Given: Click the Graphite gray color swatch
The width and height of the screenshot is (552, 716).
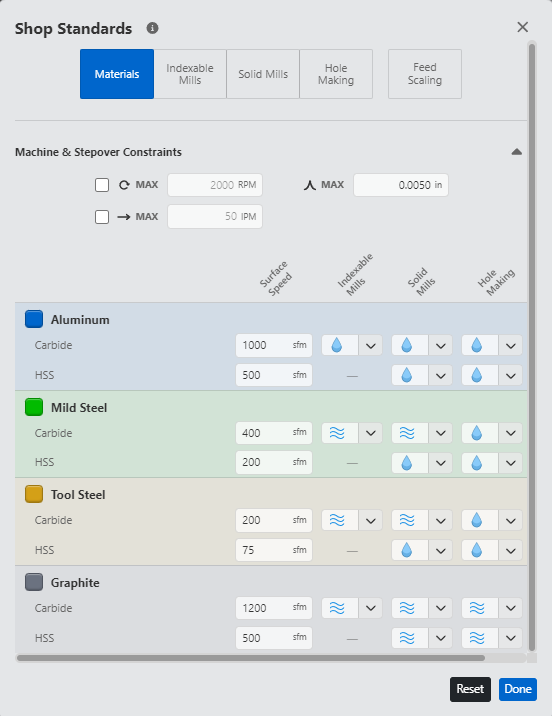Looking at the screenshot, I should coord(34,582).
